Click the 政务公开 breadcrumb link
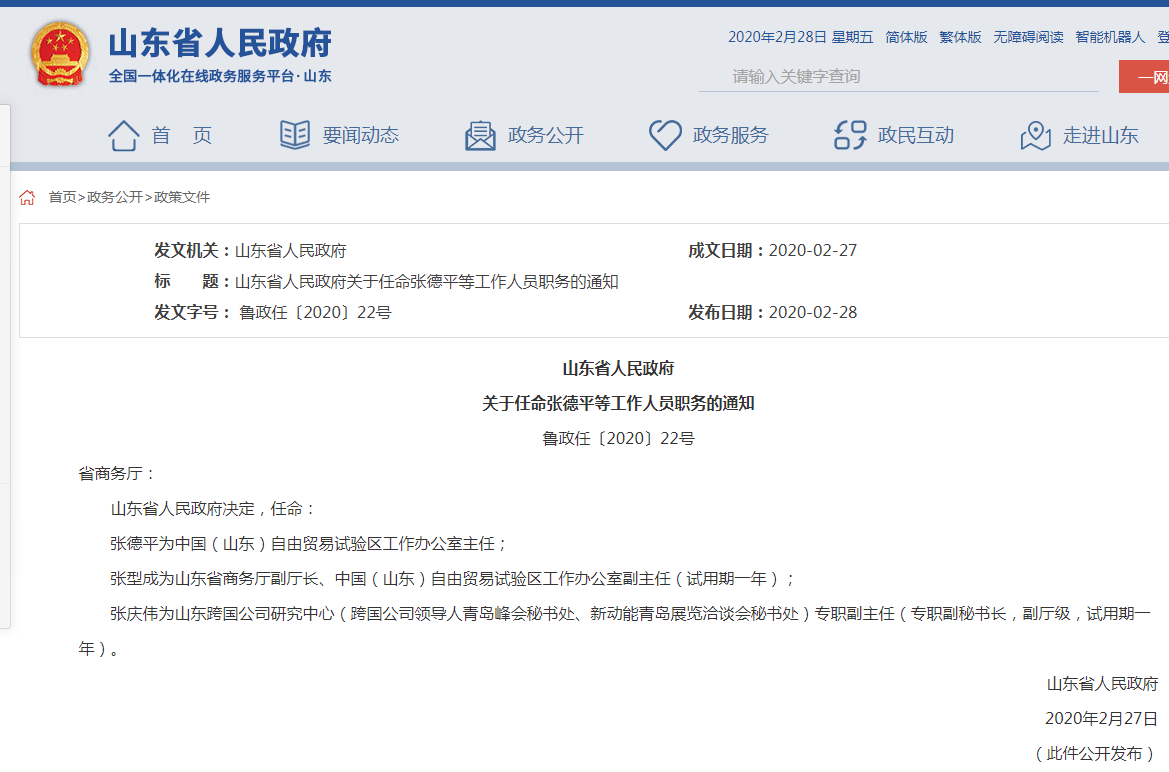 115,198
